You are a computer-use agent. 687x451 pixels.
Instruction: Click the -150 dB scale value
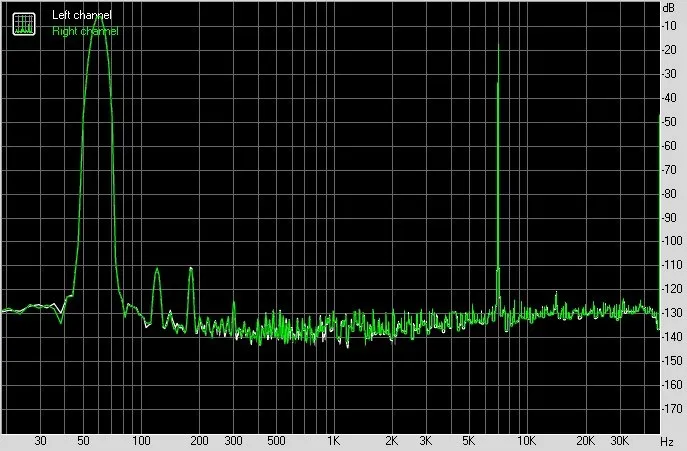tap(672, 361)
